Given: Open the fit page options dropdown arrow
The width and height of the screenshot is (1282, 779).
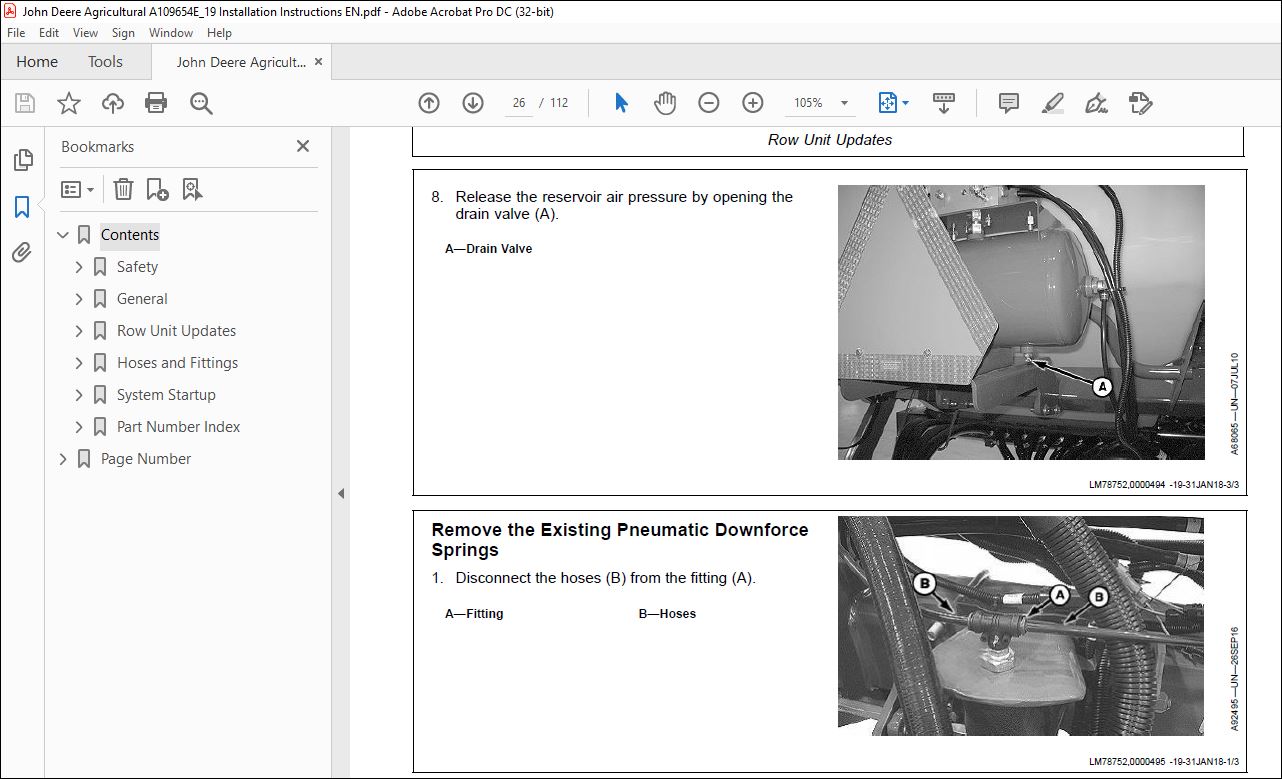Looking at the screenshot, I should pos(905,103).
